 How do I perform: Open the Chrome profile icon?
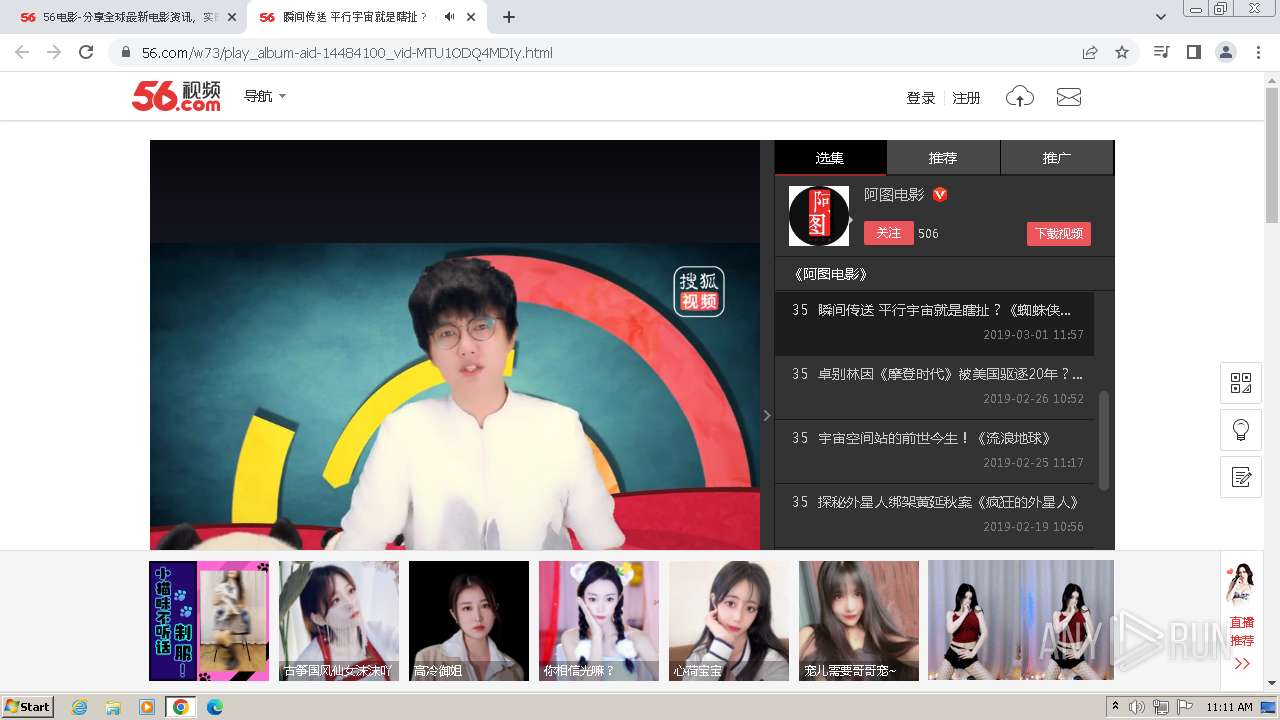tap(1225, 52)
